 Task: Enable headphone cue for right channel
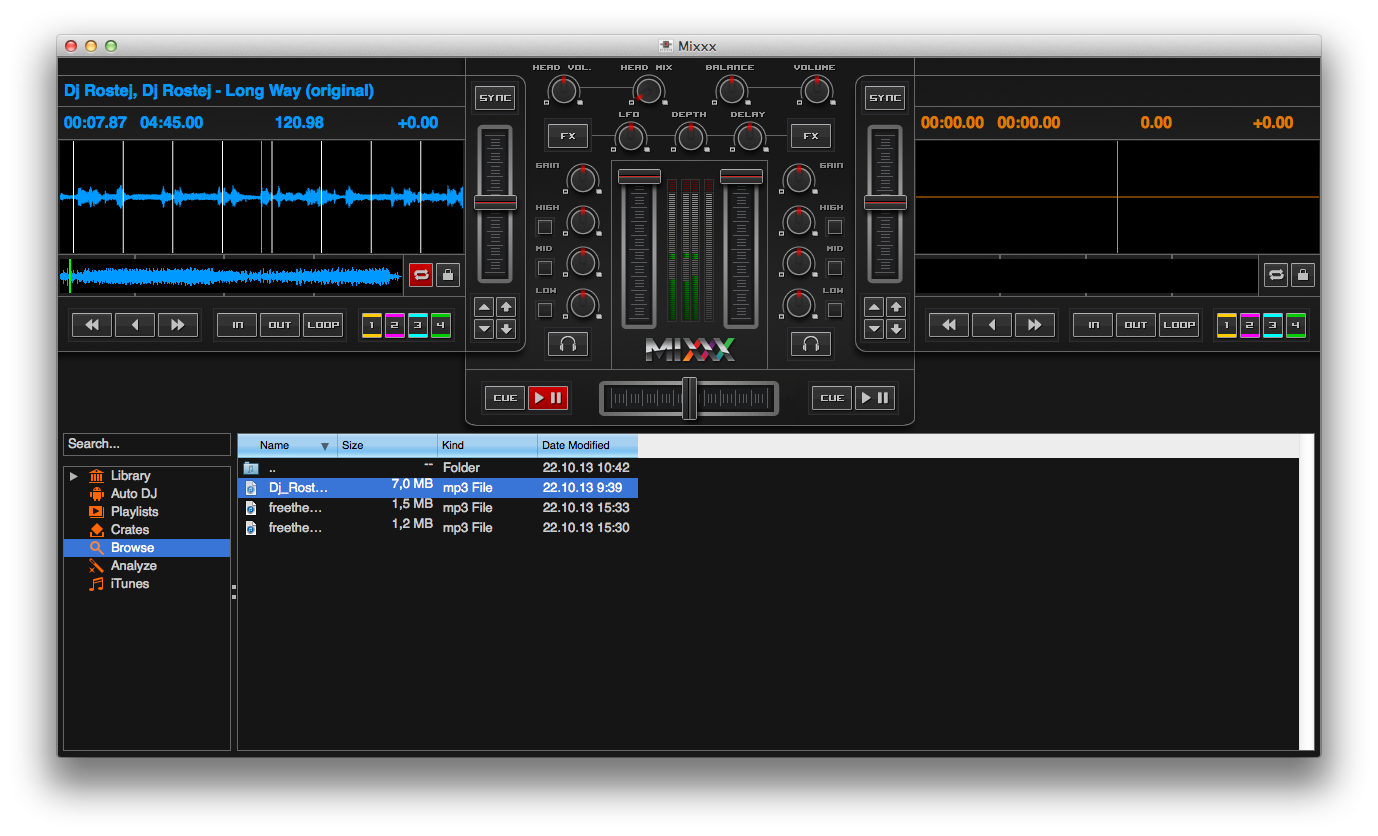(811, 345)
